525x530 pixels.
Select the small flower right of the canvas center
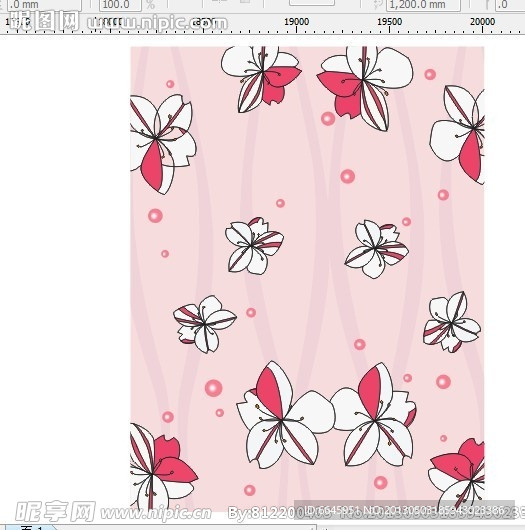click(x=377, y=249)
